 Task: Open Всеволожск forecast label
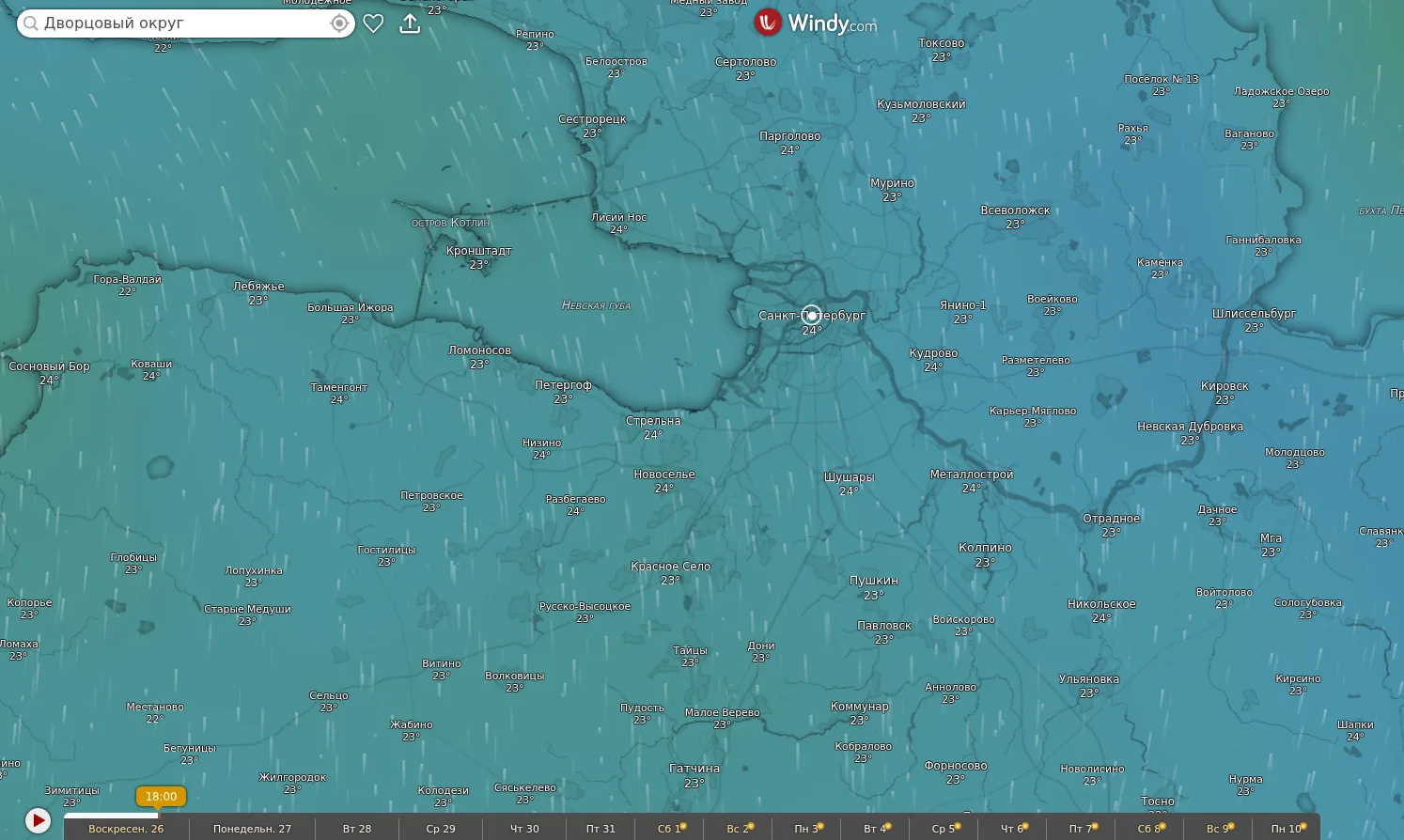click(x=1015, y=217)
